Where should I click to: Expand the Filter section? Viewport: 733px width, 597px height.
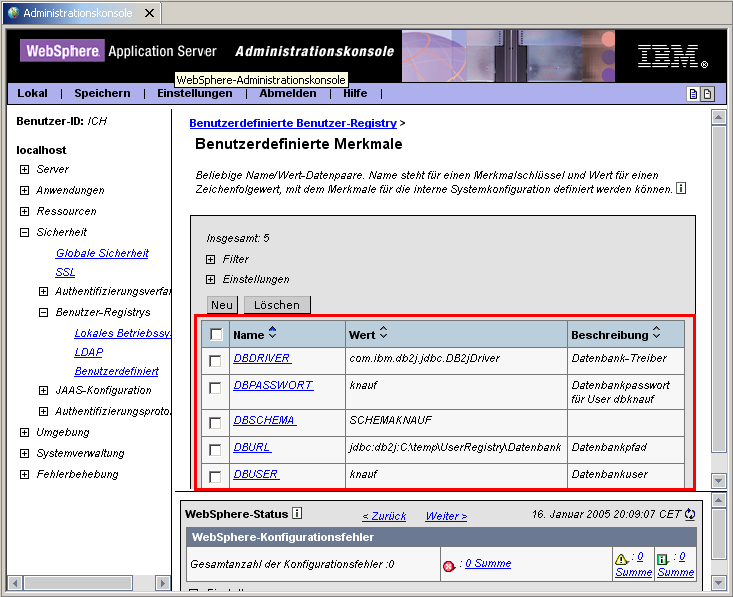211,259
